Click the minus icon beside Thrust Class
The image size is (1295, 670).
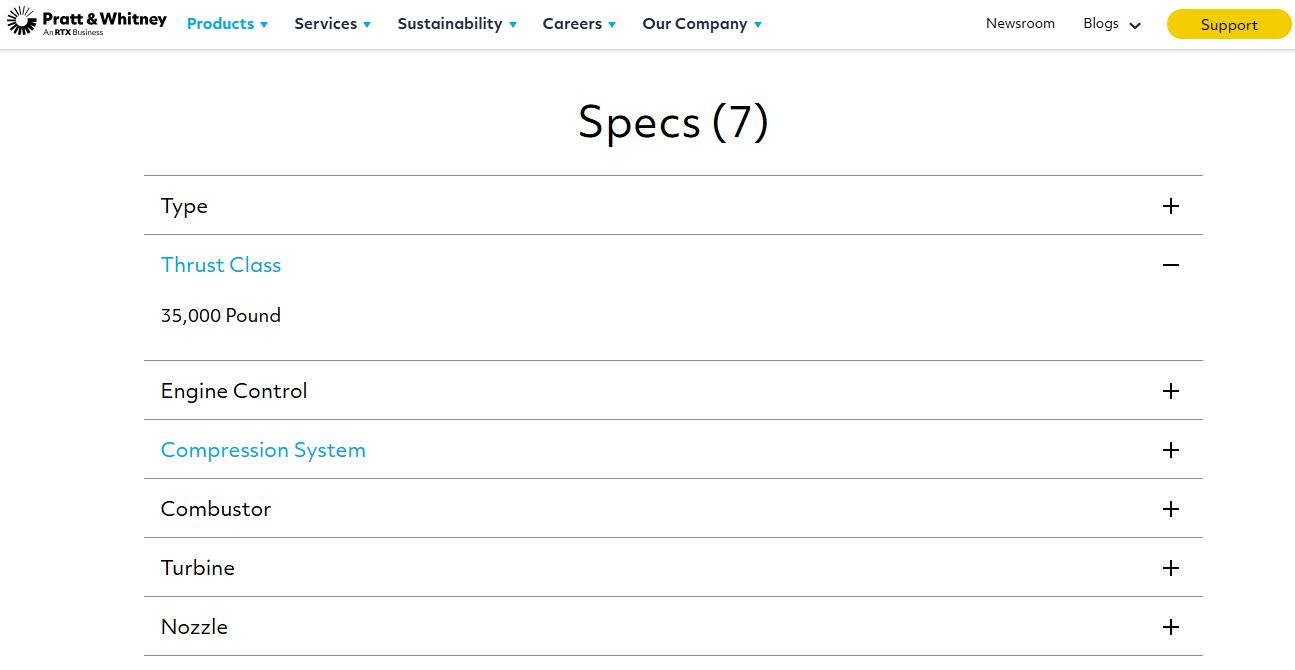pos(1171,265)
